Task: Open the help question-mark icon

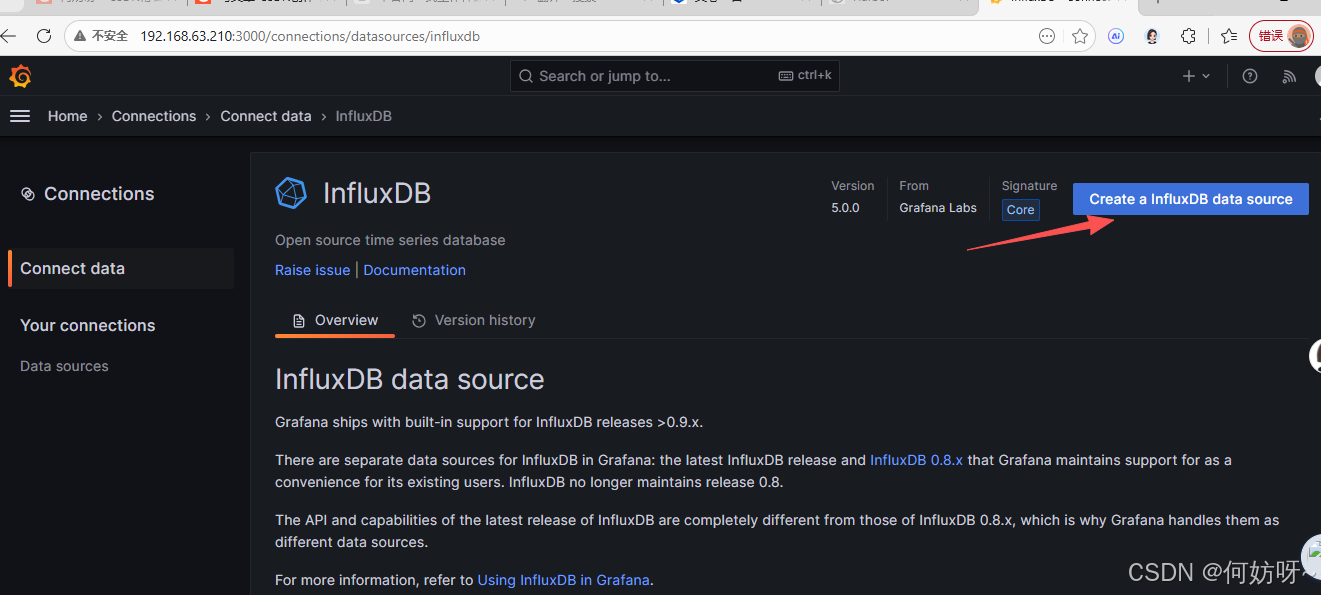Action: [1250, 76]
